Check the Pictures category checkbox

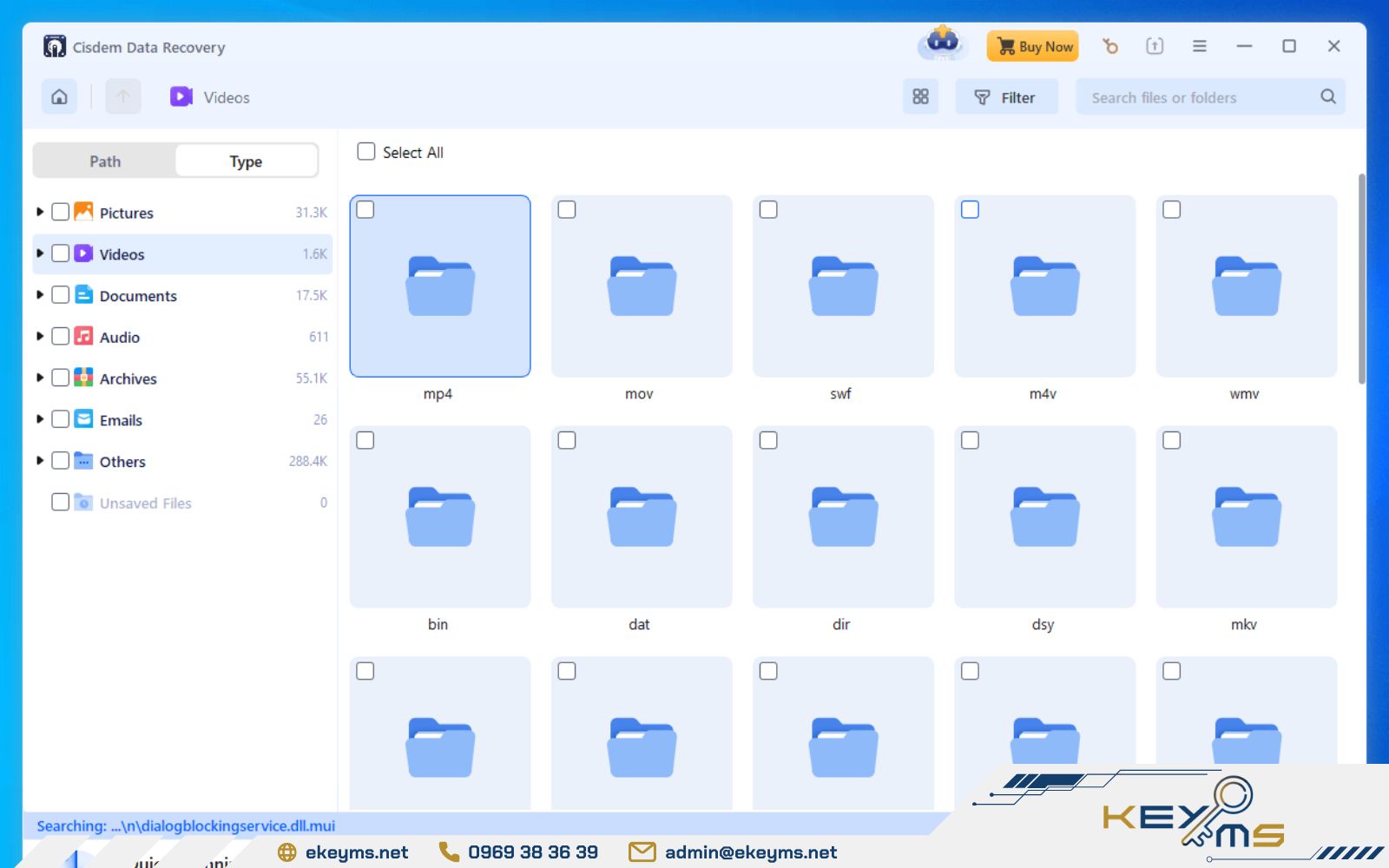tap(60, 211)
